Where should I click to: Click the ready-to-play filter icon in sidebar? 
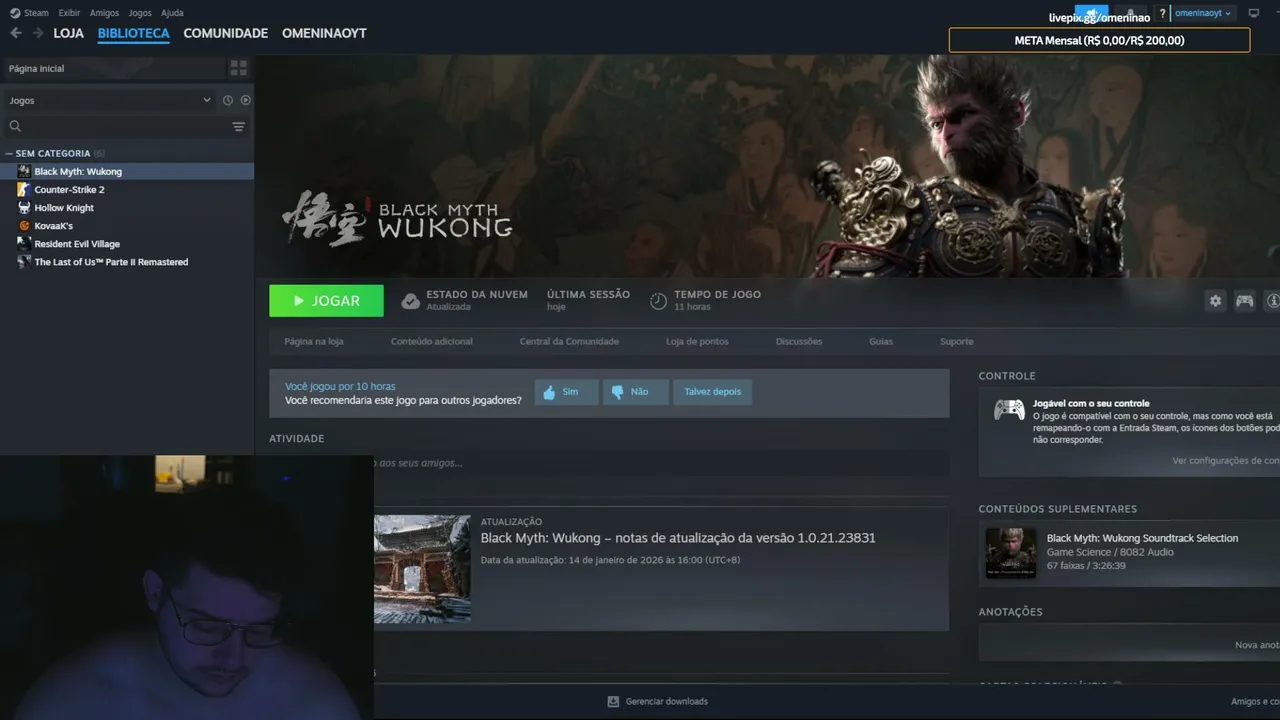245,100
